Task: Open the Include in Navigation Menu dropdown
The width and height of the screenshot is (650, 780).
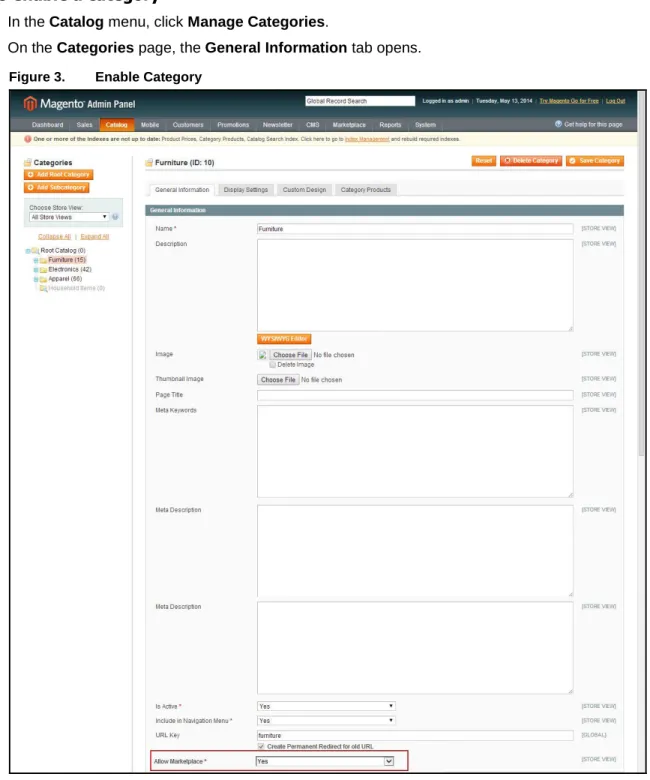Action: click(x=326, y=721)
